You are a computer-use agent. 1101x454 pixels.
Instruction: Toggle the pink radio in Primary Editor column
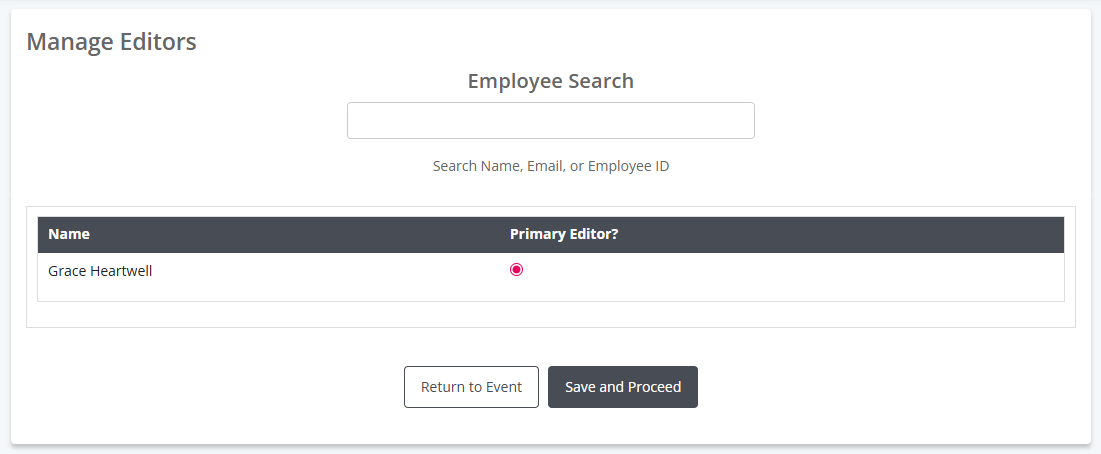[516, 269]
